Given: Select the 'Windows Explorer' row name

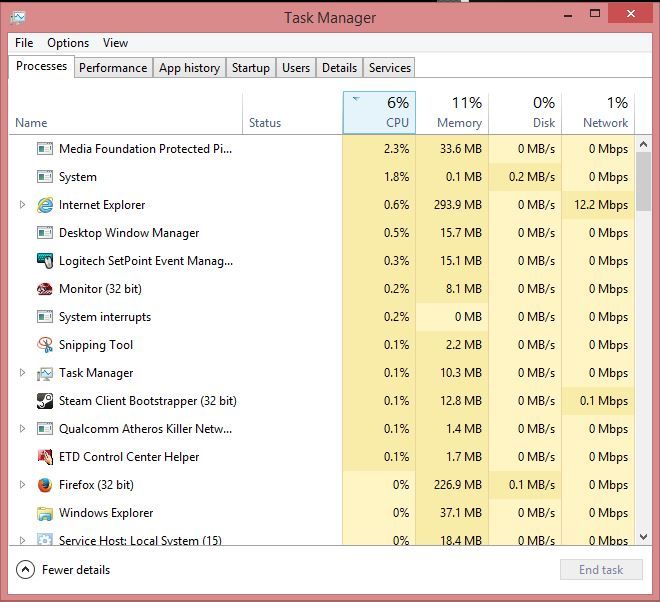Looking at the screenshot, I should [106, 513].
